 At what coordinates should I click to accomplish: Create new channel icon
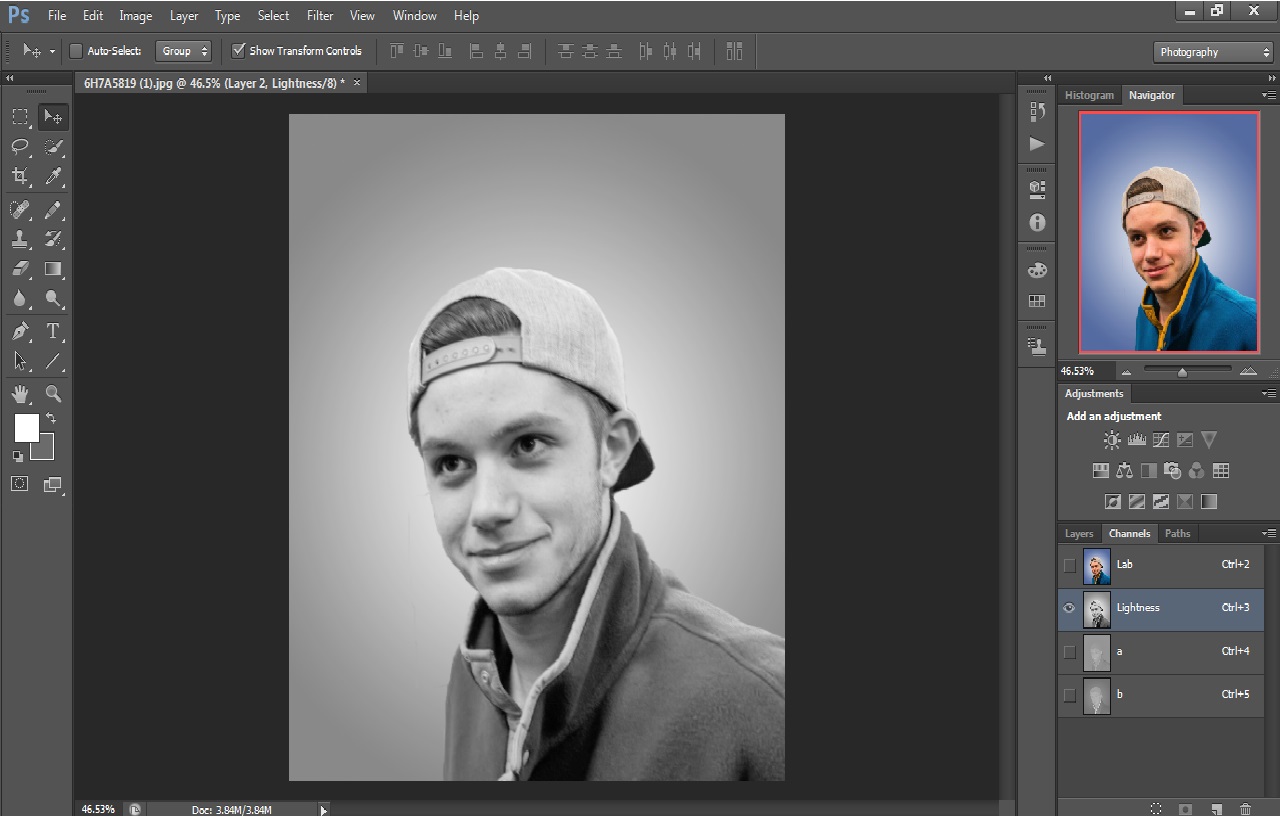pyautogui.click(x=1216, y=808)
